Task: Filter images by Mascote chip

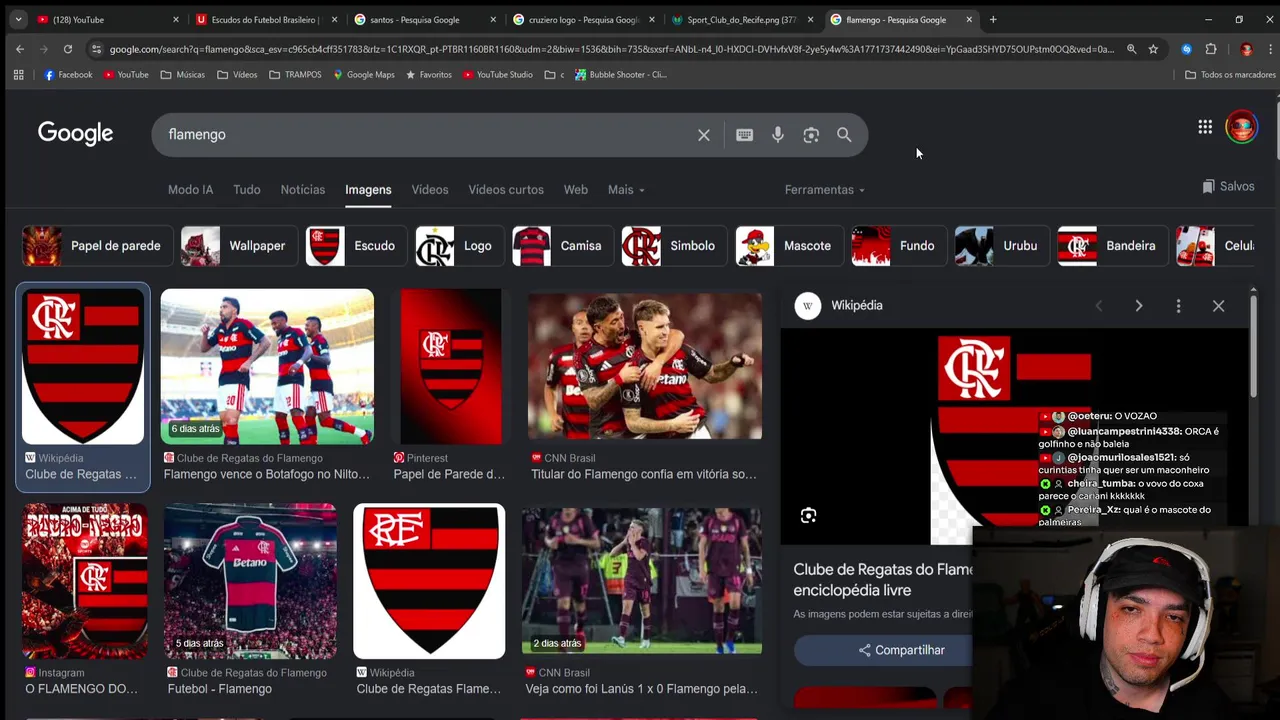Action: [x=788, y=246]
